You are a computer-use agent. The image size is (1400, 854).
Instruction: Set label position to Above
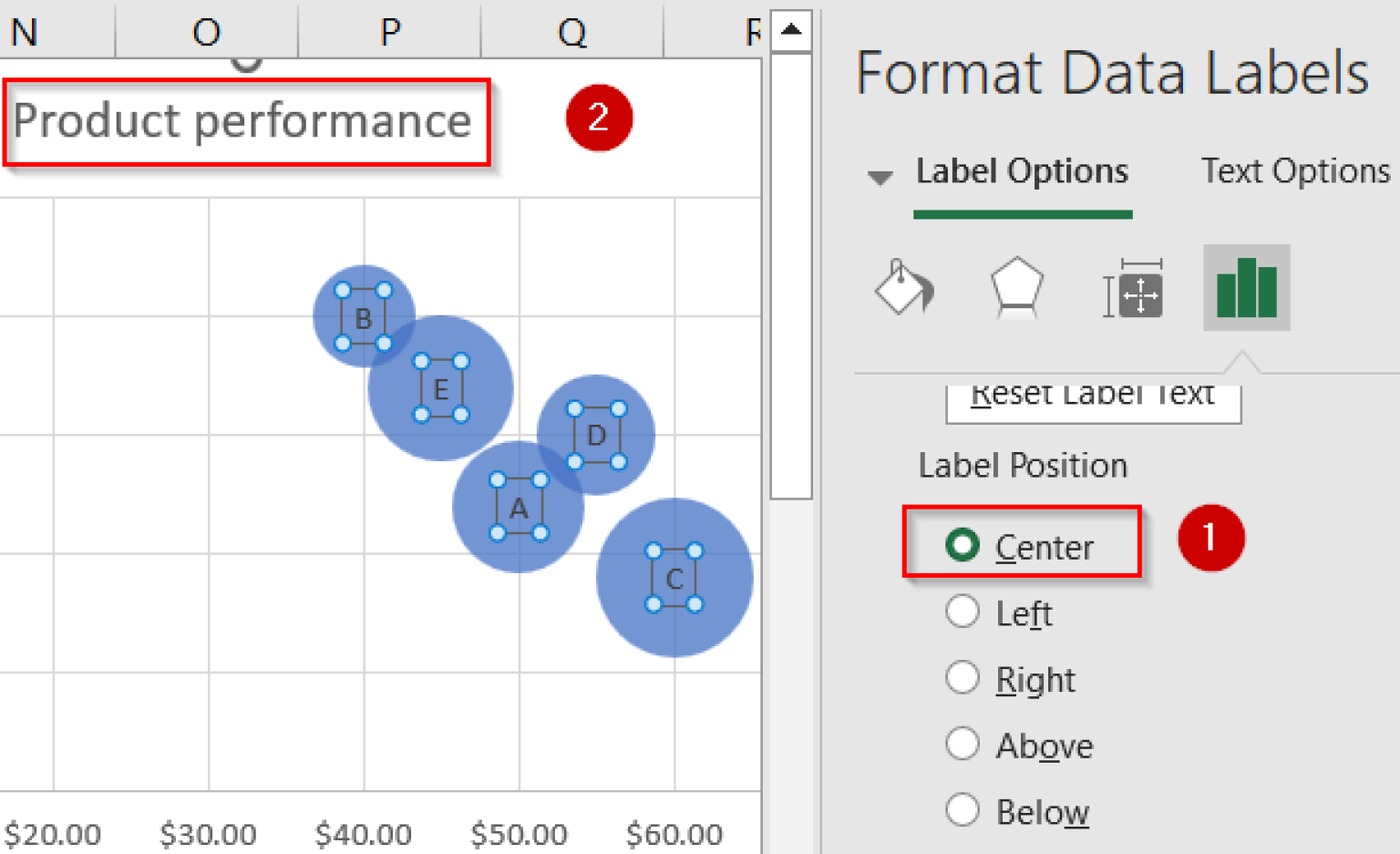[x=963, y=745]
